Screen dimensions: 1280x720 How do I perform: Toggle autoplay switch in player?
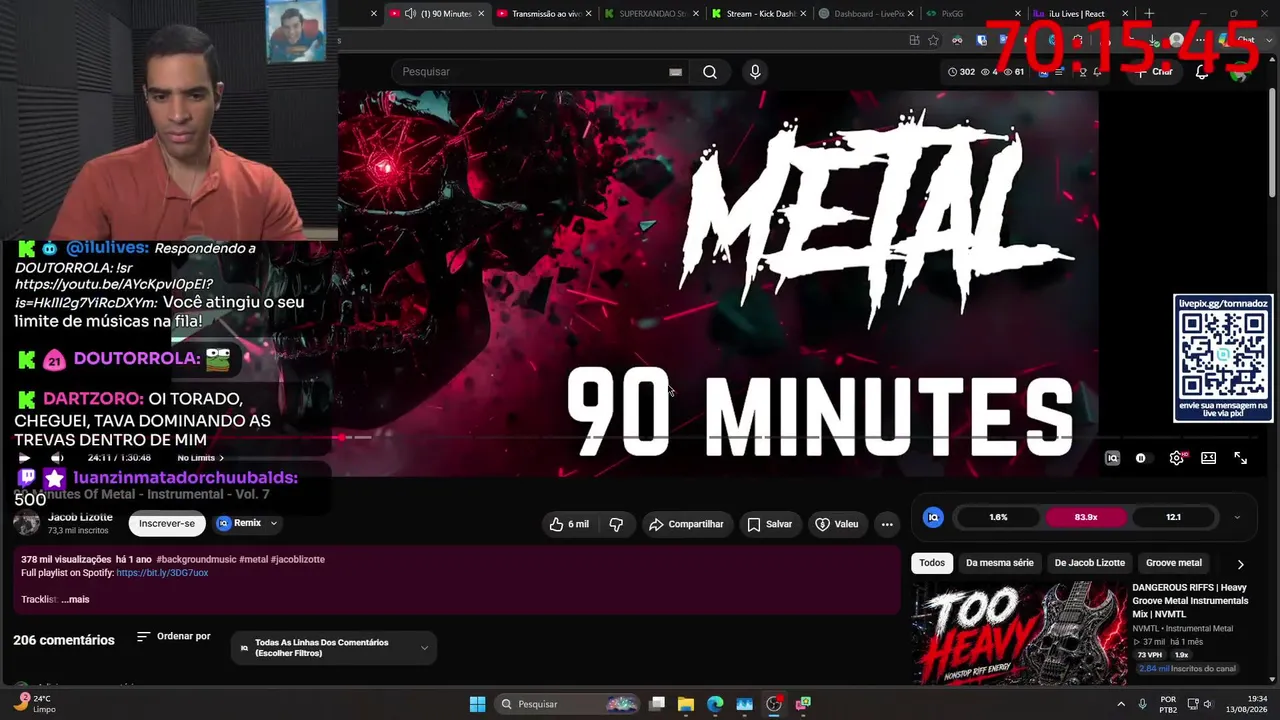coord(1141,458)
